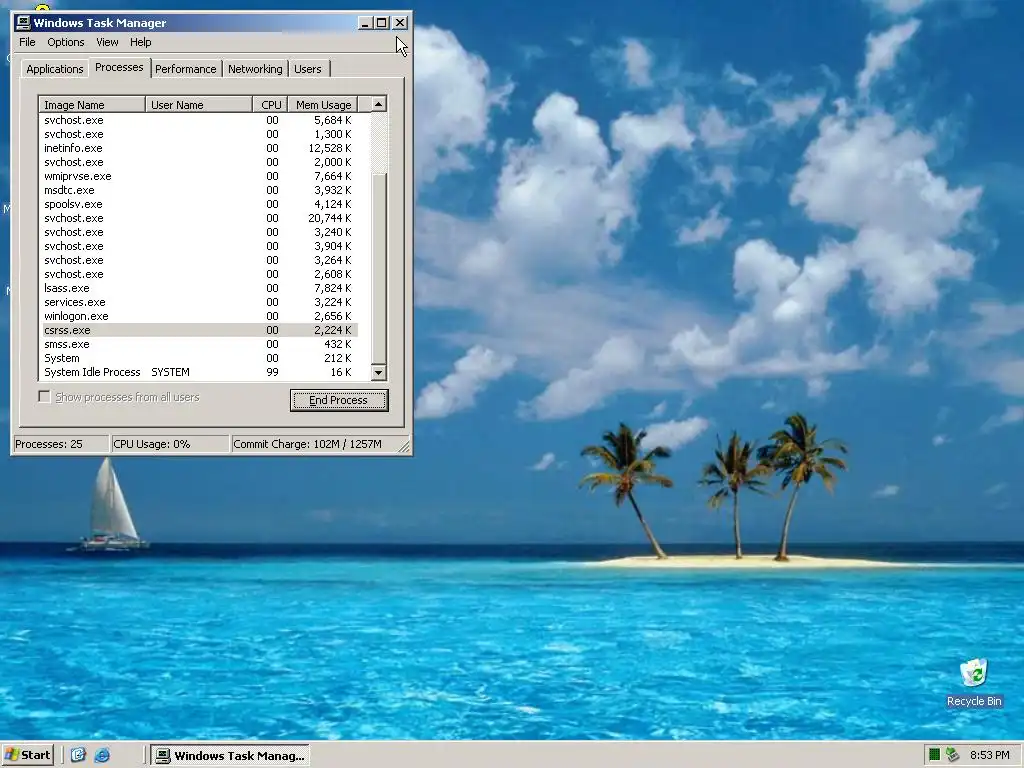This screenshot has height=768, width=1024.
Task: Toggle Show processes from all users checkbox
Action: [x=44, y=396]
